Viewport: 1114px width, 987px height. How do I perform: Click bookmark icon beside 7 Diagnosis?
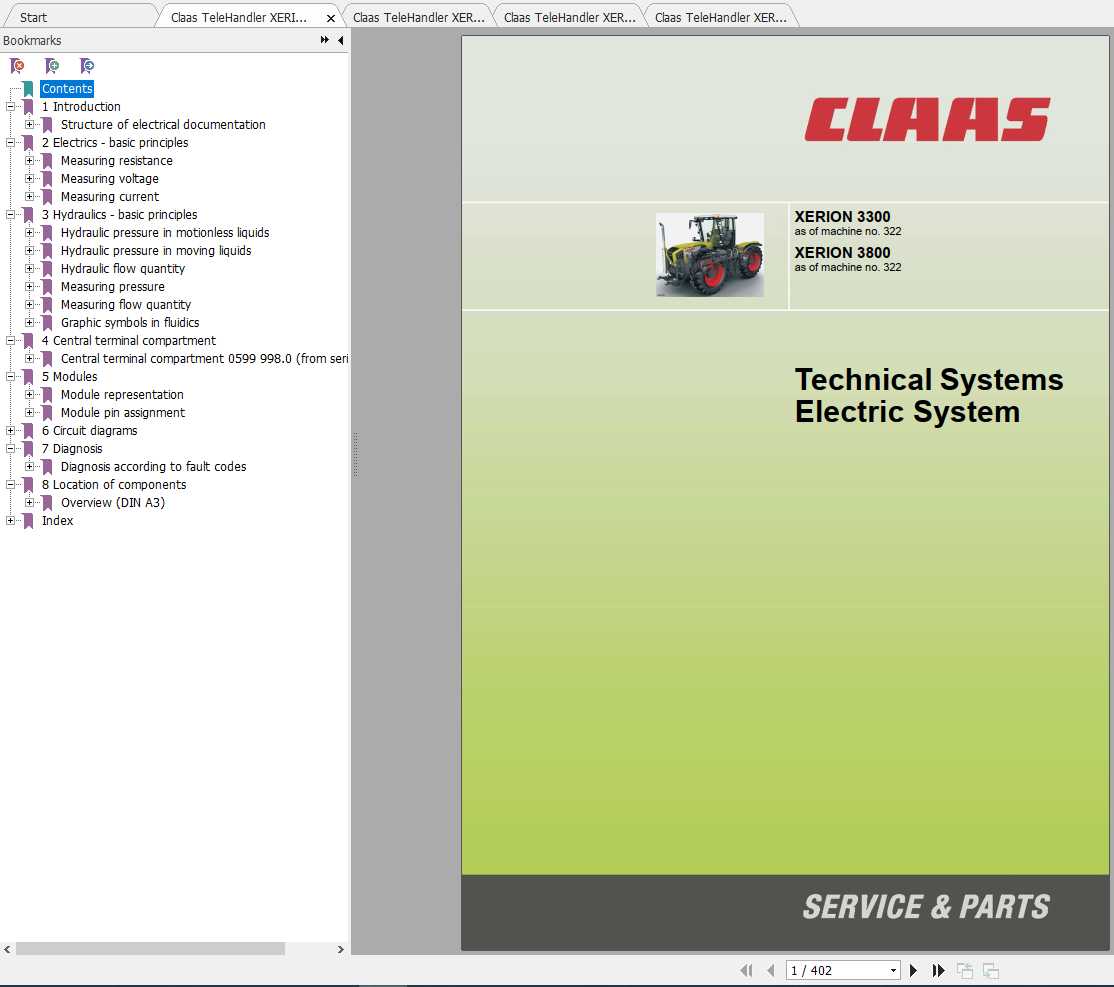pos(28,448)
